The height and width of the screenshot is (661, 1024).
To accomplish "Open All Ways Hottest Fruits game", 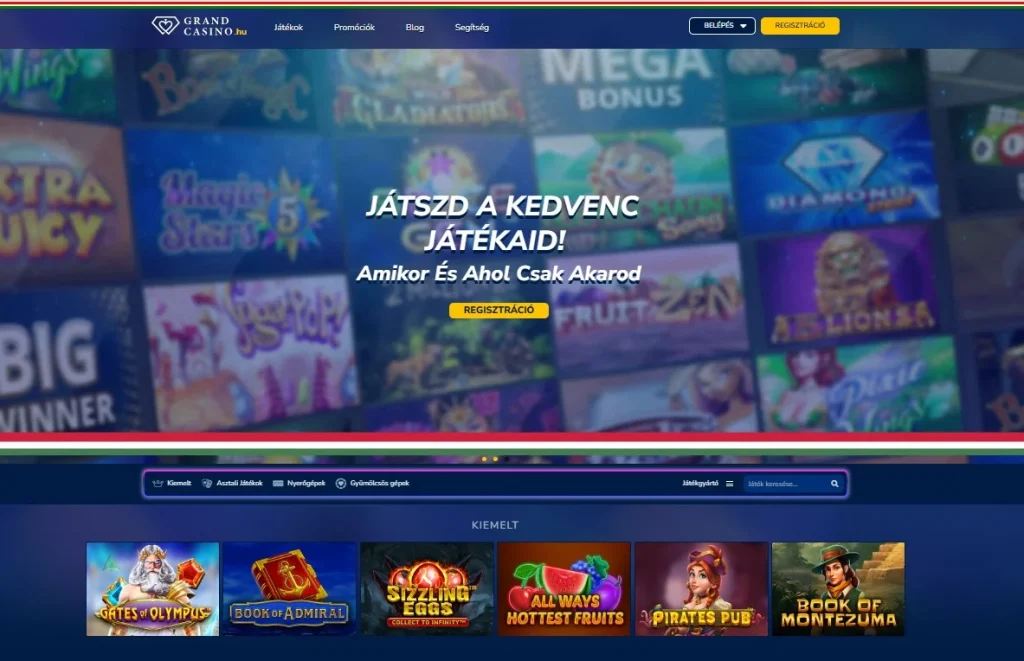I will coord(564,589).
